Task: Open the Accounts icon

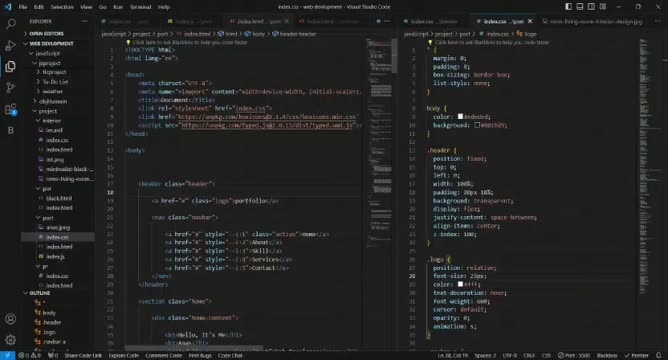Action: 10,319
